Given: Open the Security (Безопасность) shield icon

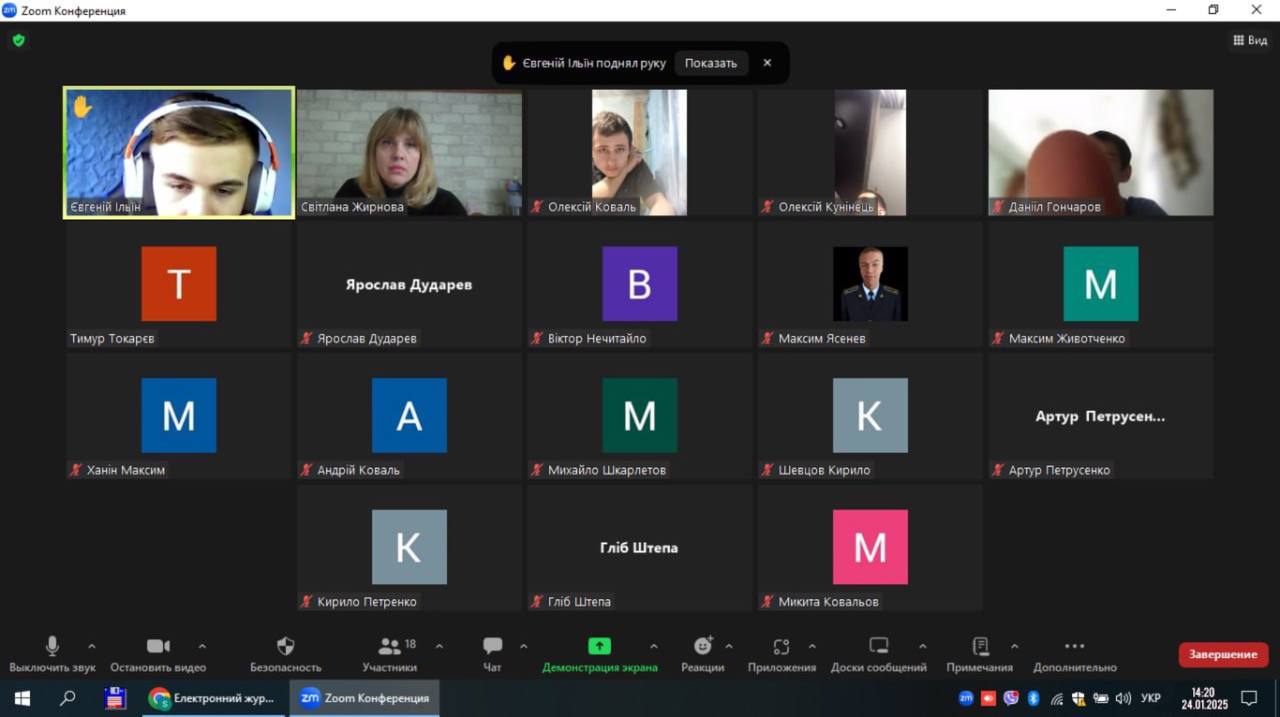Looking at the screenshot, I should coord(285,647).
